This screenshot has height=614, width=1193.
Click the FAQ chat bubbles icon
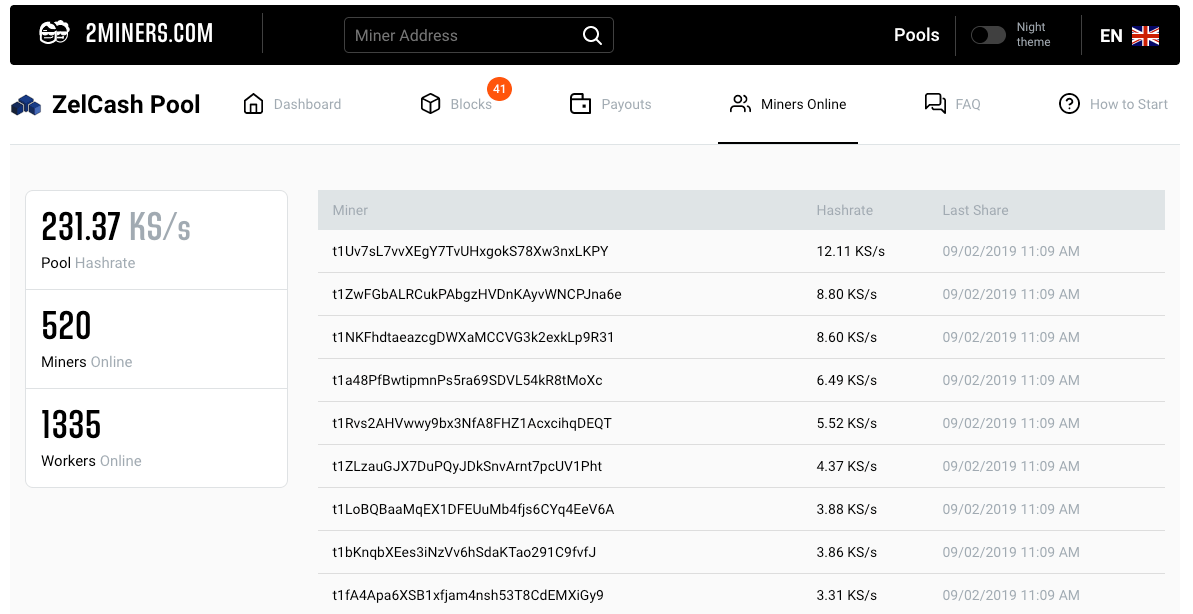[x=935, y=104]
